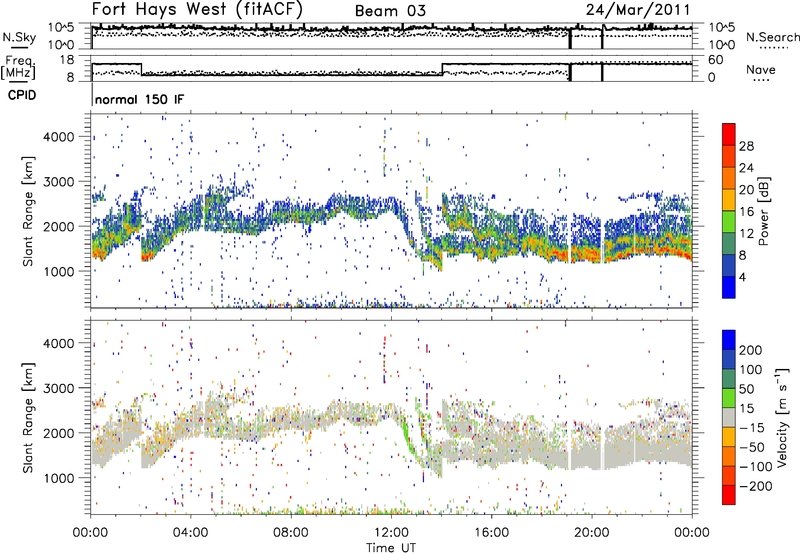
Task: Pick the bright green segment of velocity colorbar
Action: [x=729, y=398]
